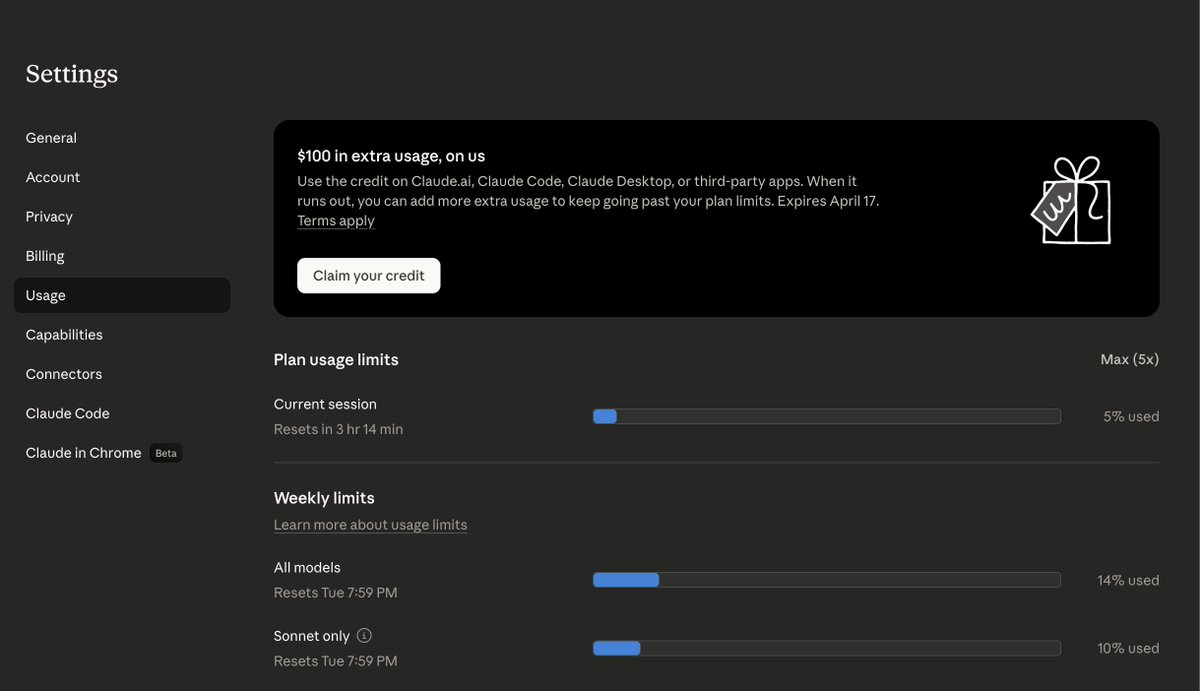The width and height of the screenshot is (1200, 691).
Task: Open Claude in Chrome settings
Action: [x=84, y=453]
